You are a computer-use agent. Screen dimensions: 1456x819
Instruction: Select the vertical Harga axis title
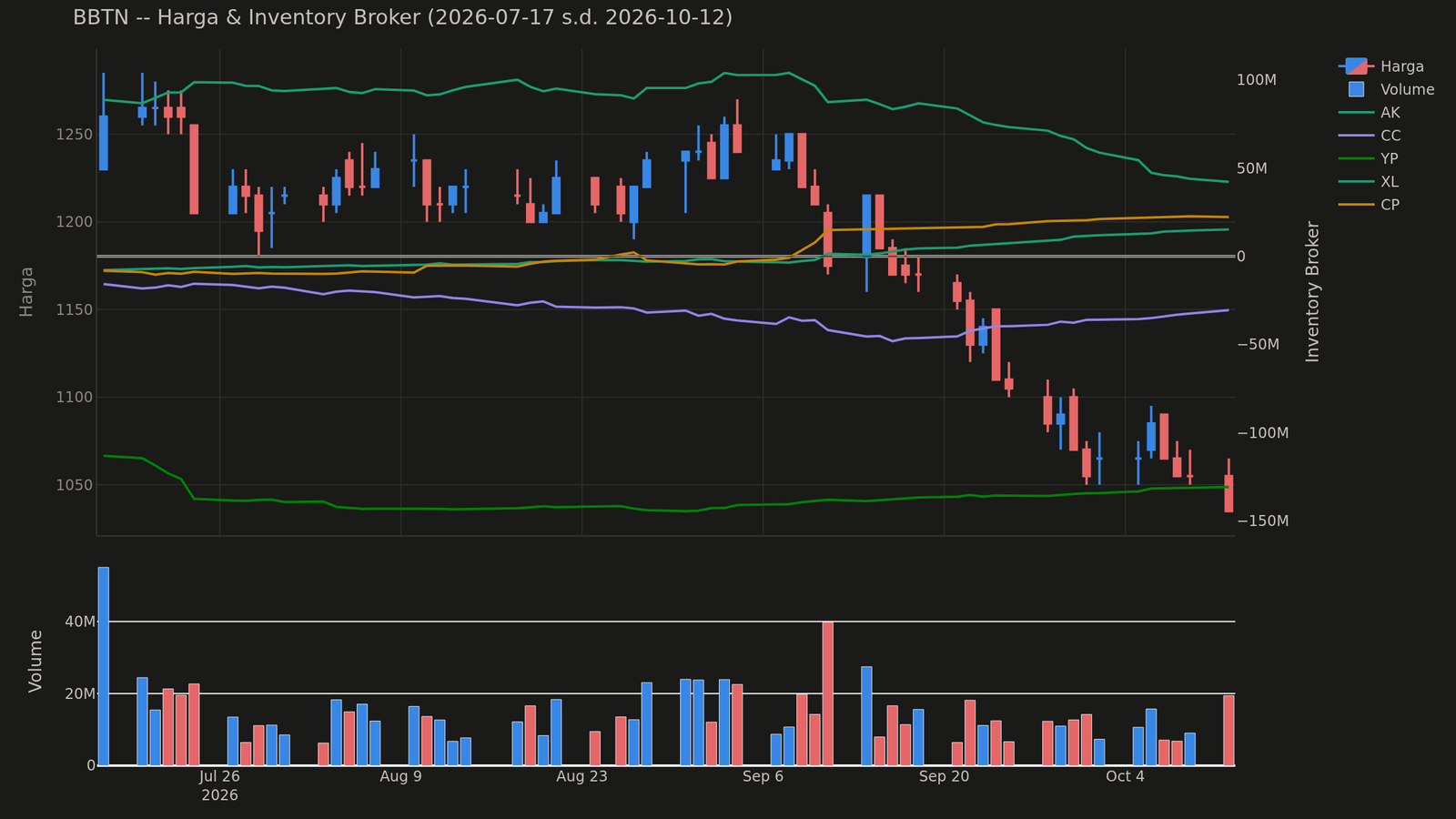coord(26,292)
